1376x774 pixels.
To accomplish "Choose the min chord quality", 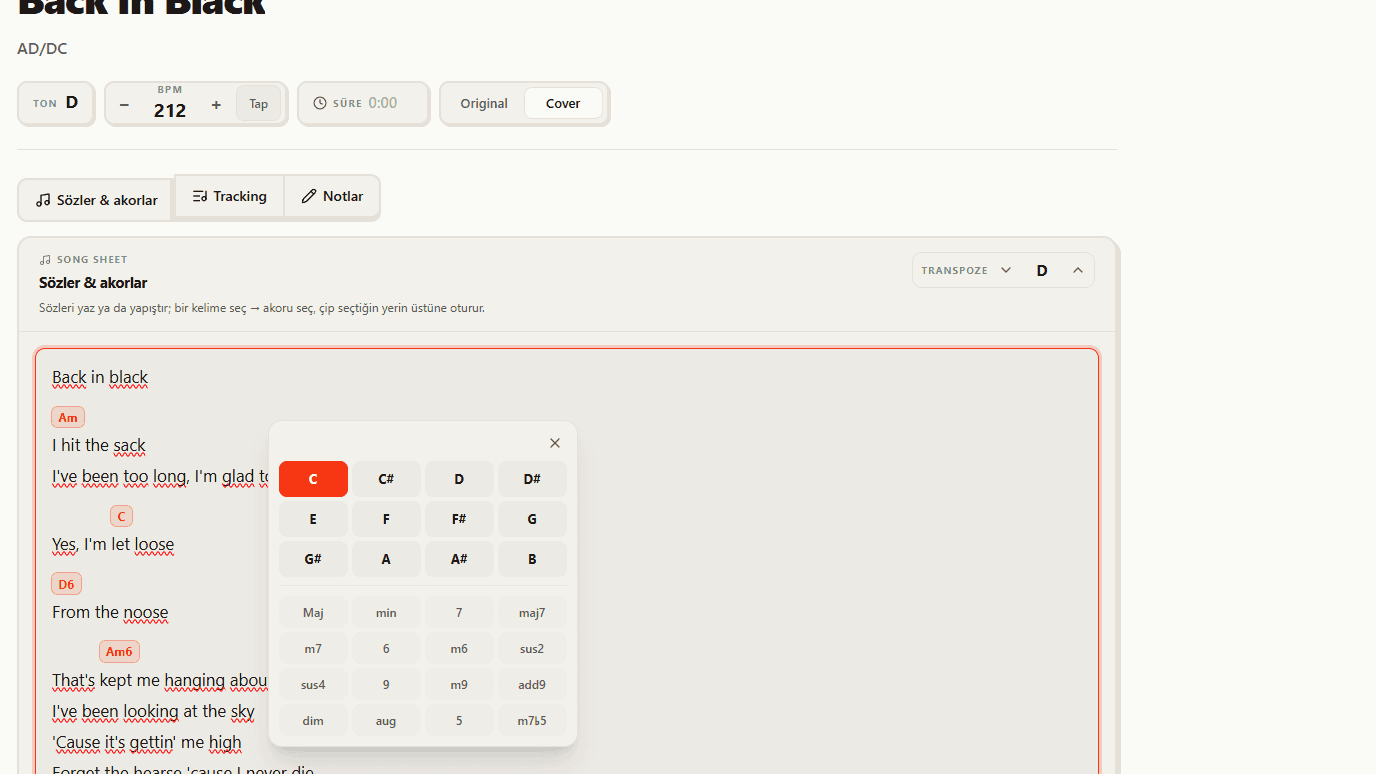I will [386, 613].
